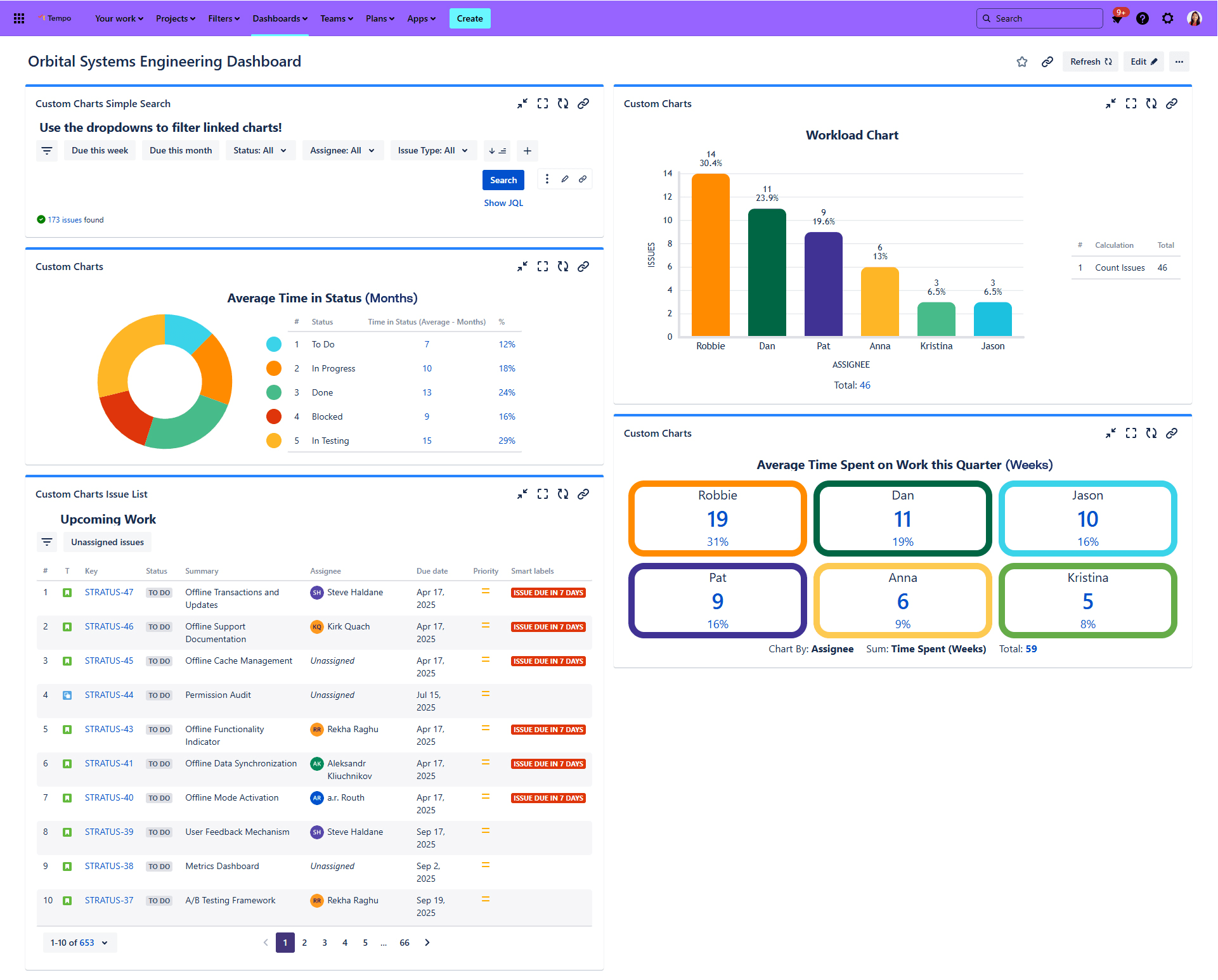Open the 1-10 of 653 page size dropdown
1218x980 pixels.
click(x=79, y=943)
